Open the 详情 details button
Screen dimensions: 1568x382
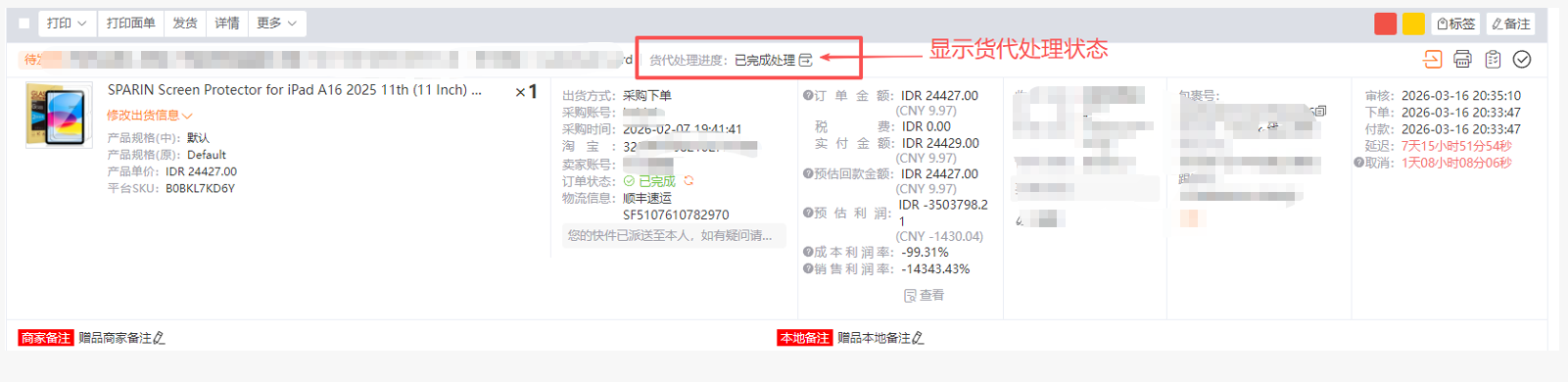click(227, 24)
